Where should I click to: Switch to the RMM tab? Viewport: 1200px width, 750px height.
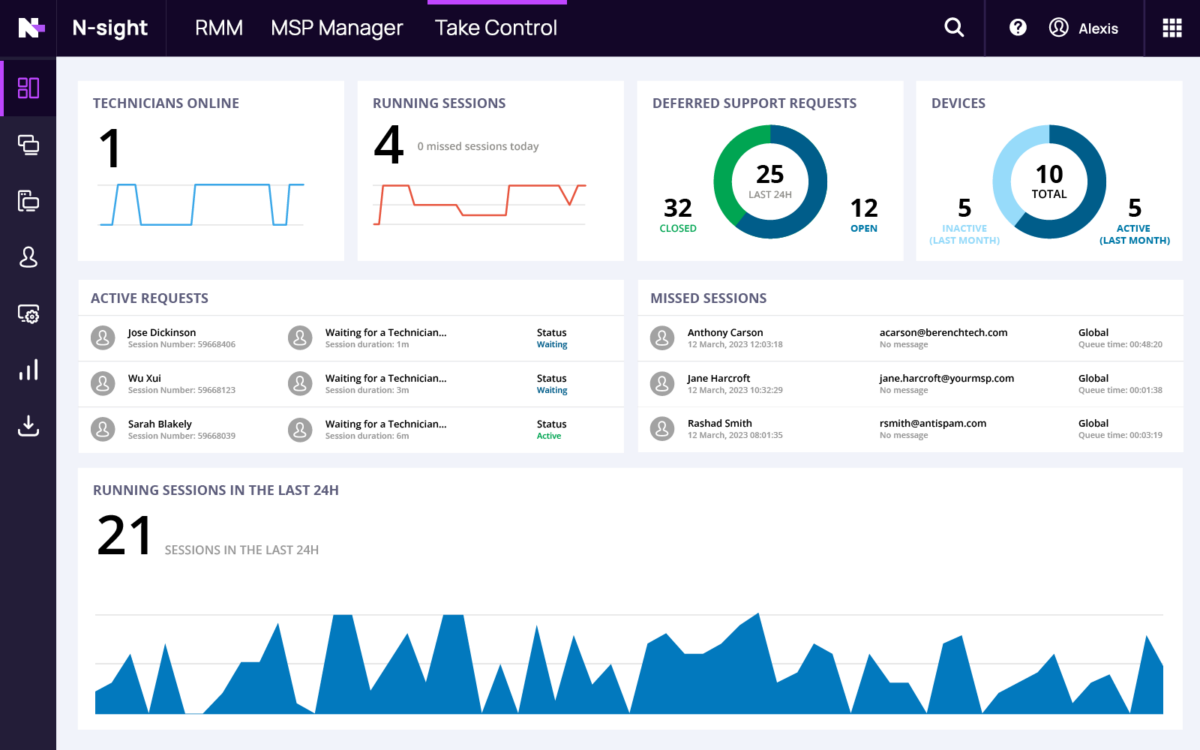click(x=219, y=27)
